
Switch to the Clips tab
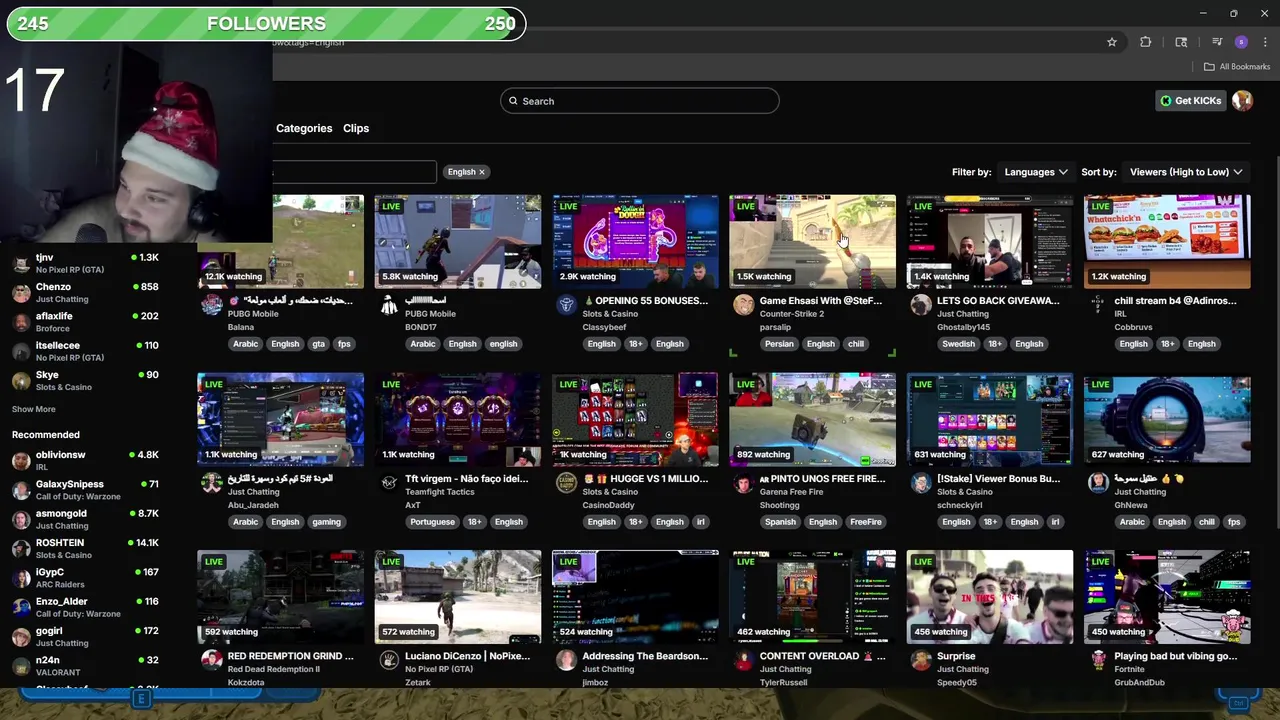coord(356,128)
